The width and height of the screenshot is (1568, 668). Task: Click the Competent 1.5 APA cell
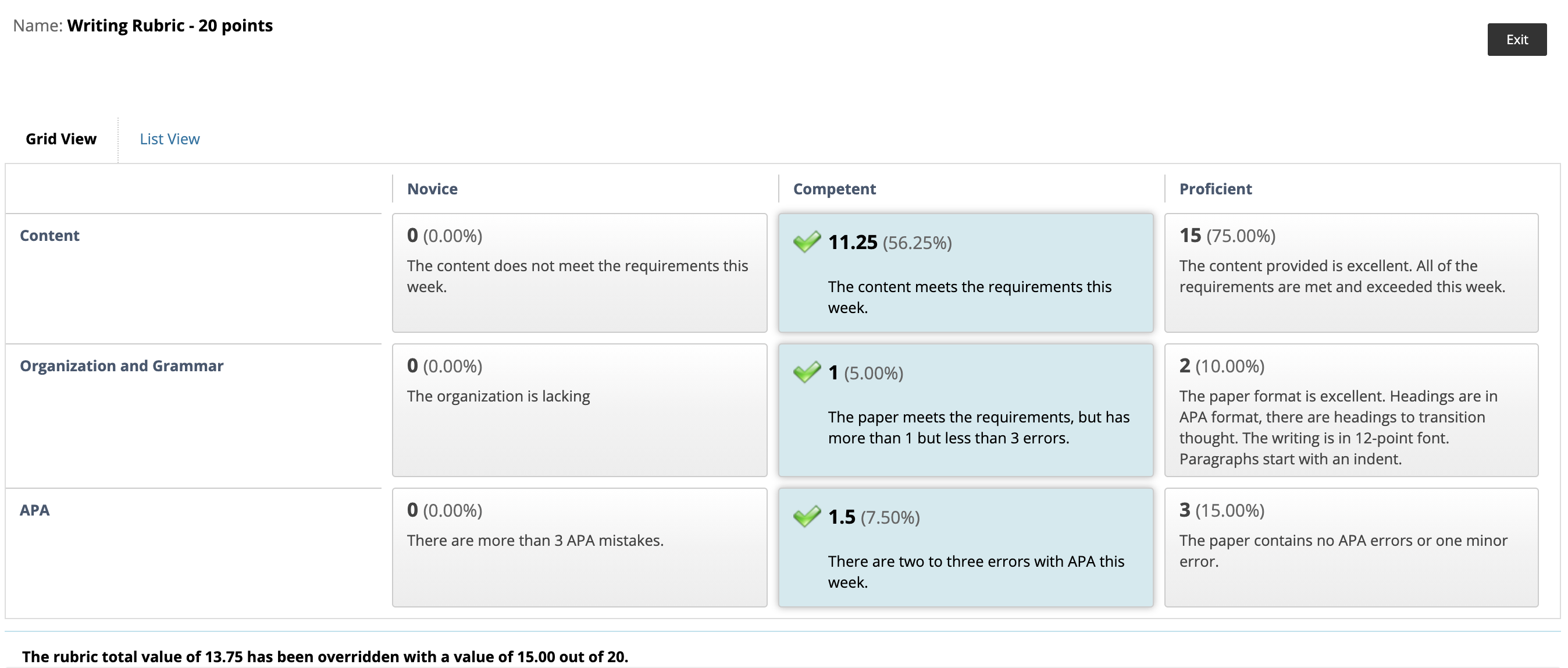point(965,548)
